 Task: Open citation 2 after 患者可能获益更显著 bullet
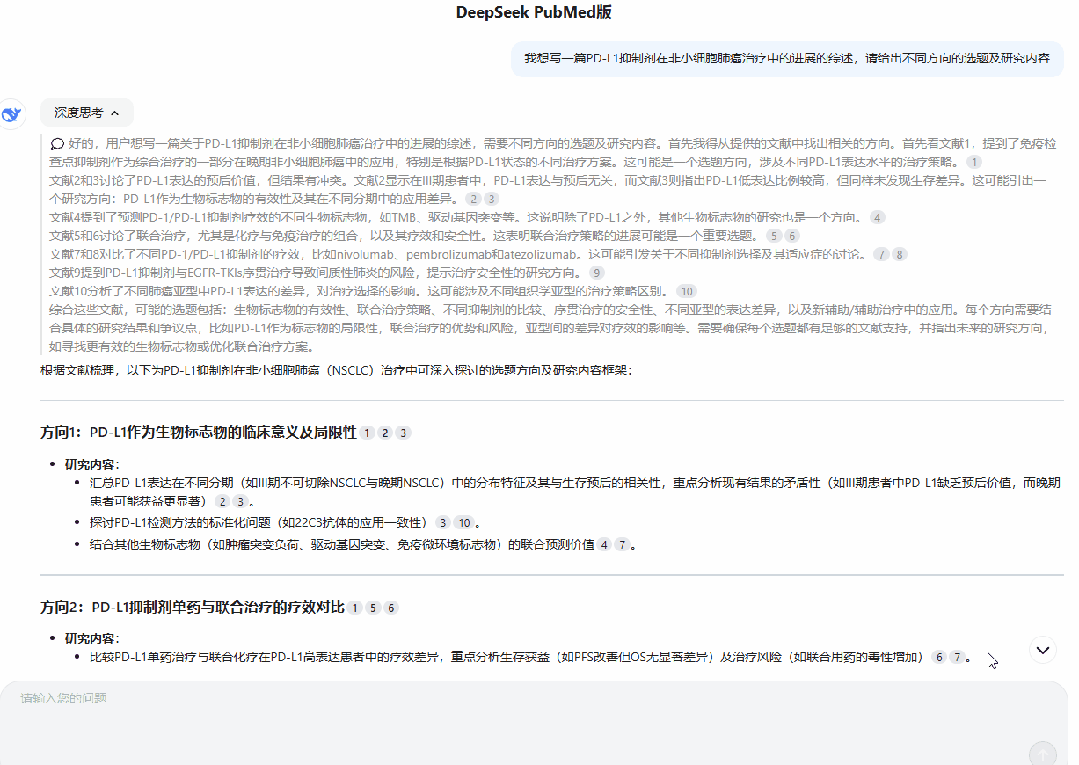(222, 502)
